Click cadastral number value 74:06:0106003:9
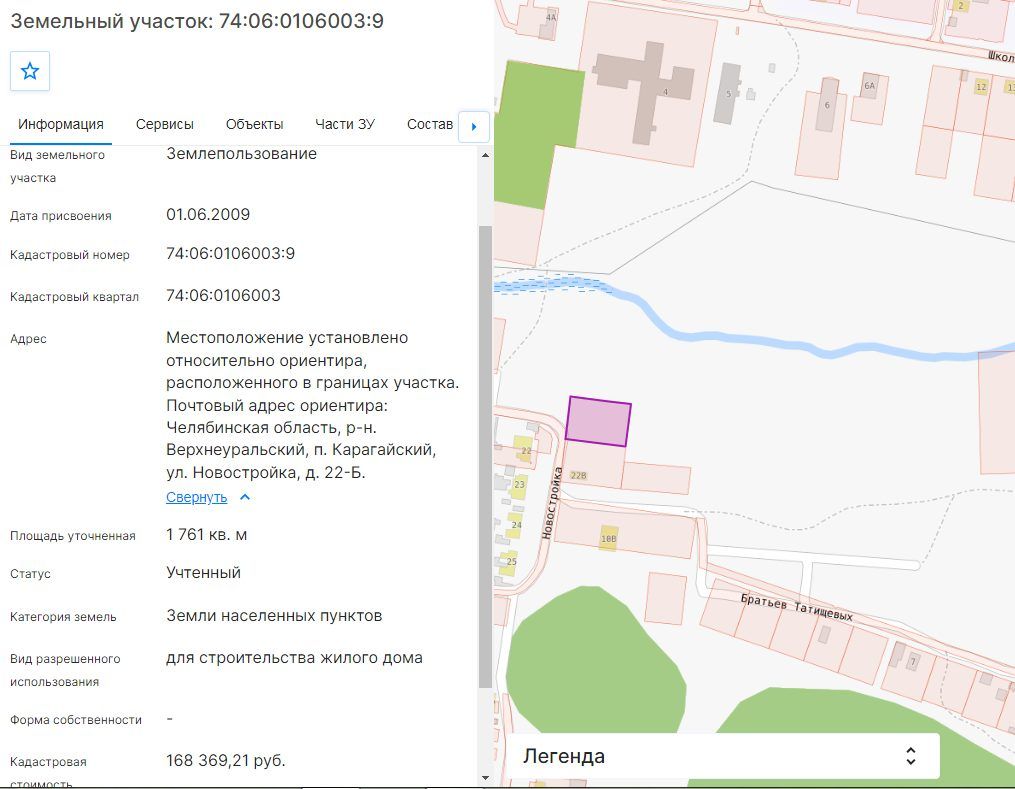Screen dimensions: 1015x789 click(230, 253)
